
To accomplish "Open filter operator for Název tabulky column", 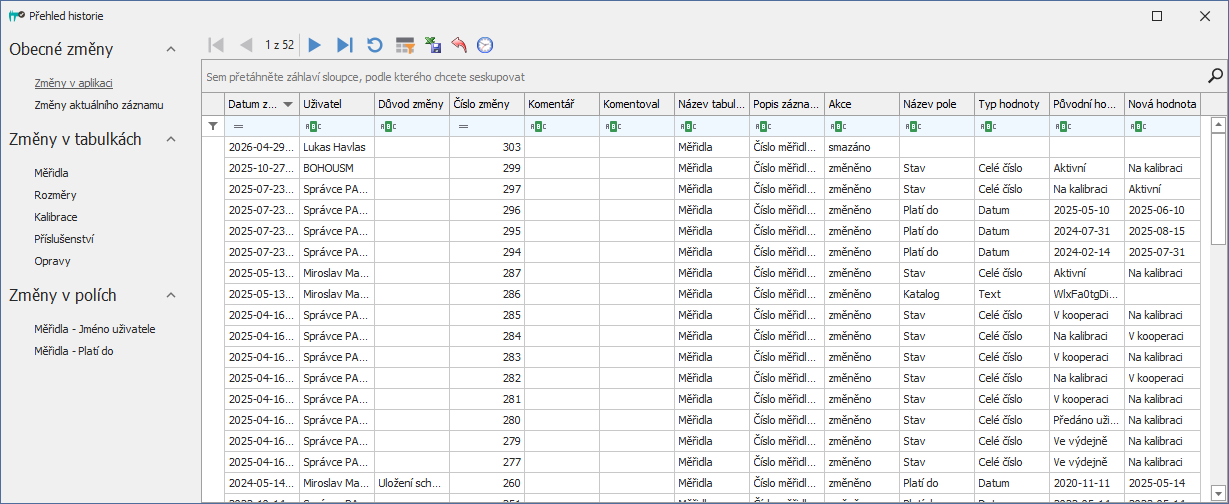I will tap(687, 126).
